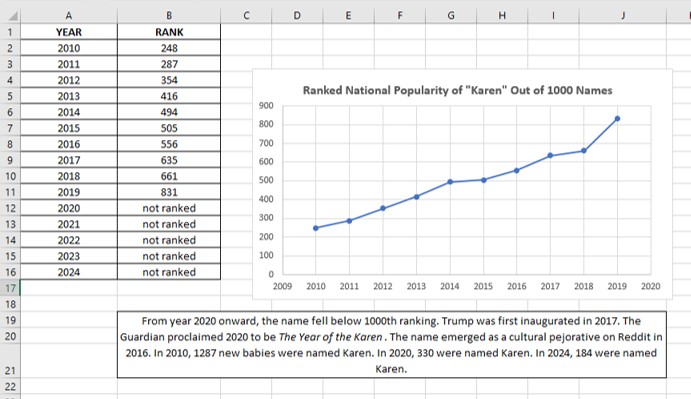Select column B header
691x399 pixels.
pos(169,15)
